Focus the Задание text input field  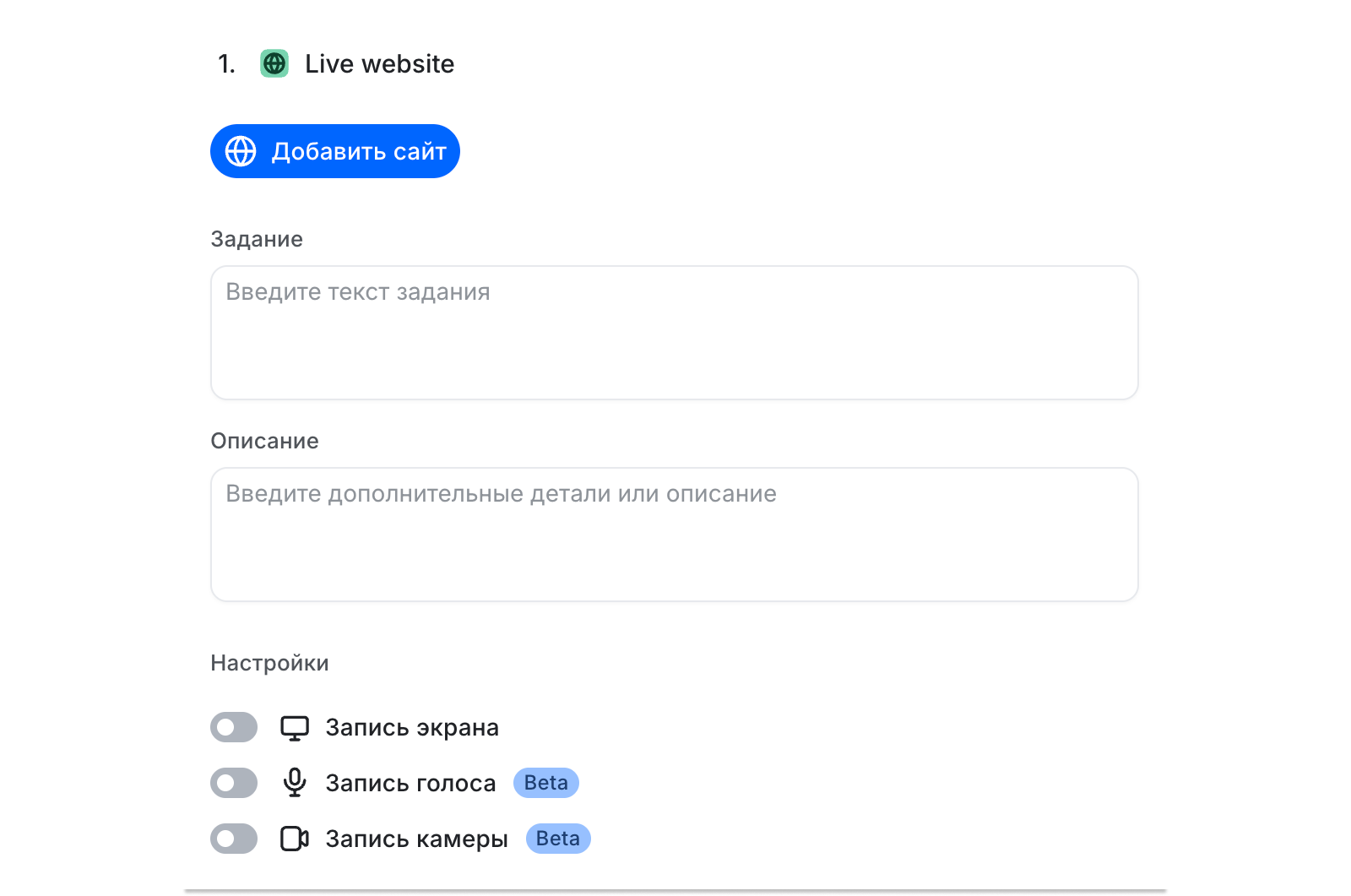[x=674, y=333]
